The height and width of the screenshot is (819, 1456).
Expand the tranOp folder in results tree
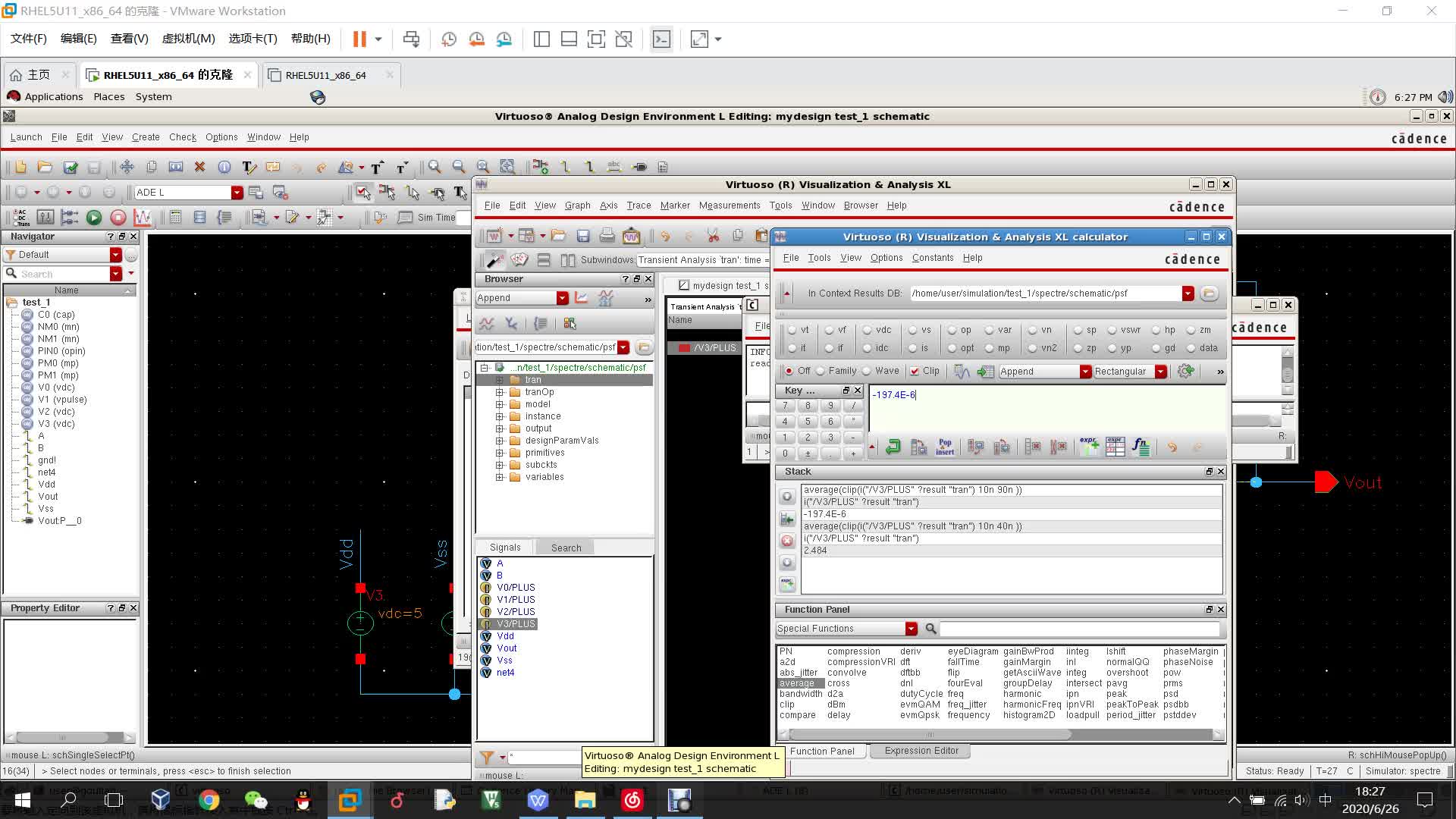(499, 392)
